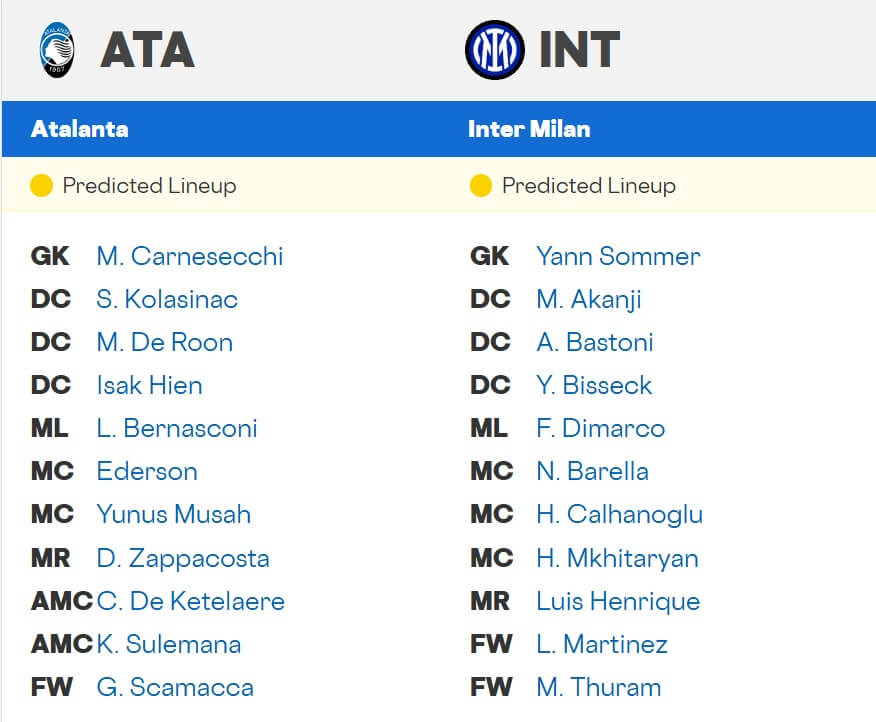
Task: Open M. Carnesecchi's player page
Action: pos(190,256)
